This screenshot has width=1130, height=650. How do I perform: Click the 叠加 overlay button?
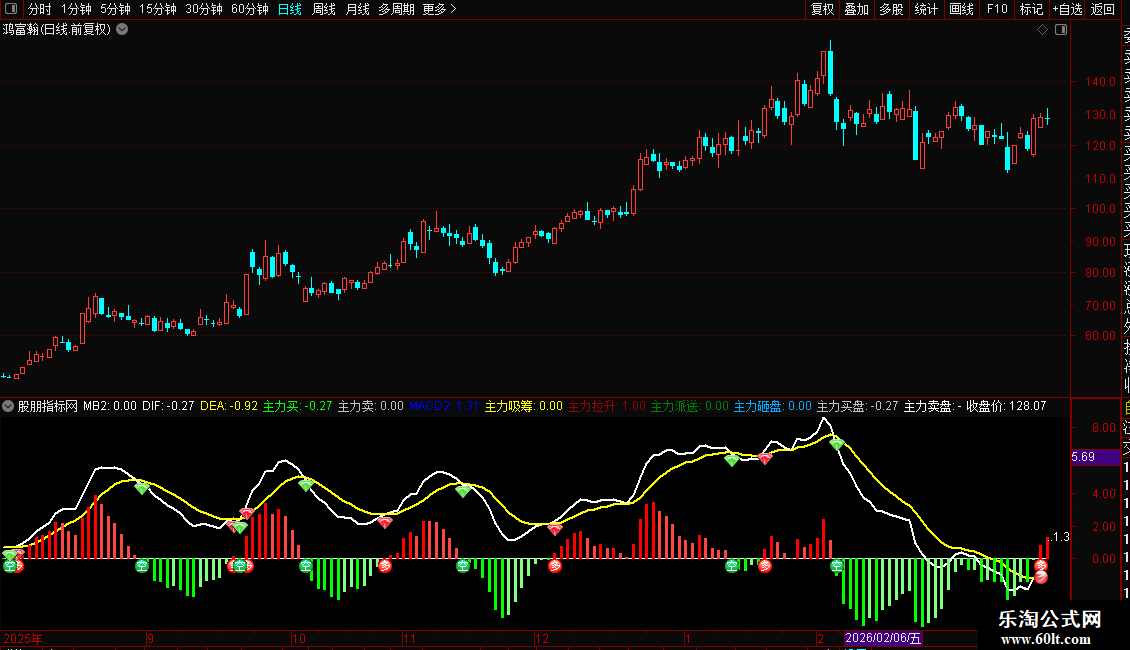pos(857,9)
